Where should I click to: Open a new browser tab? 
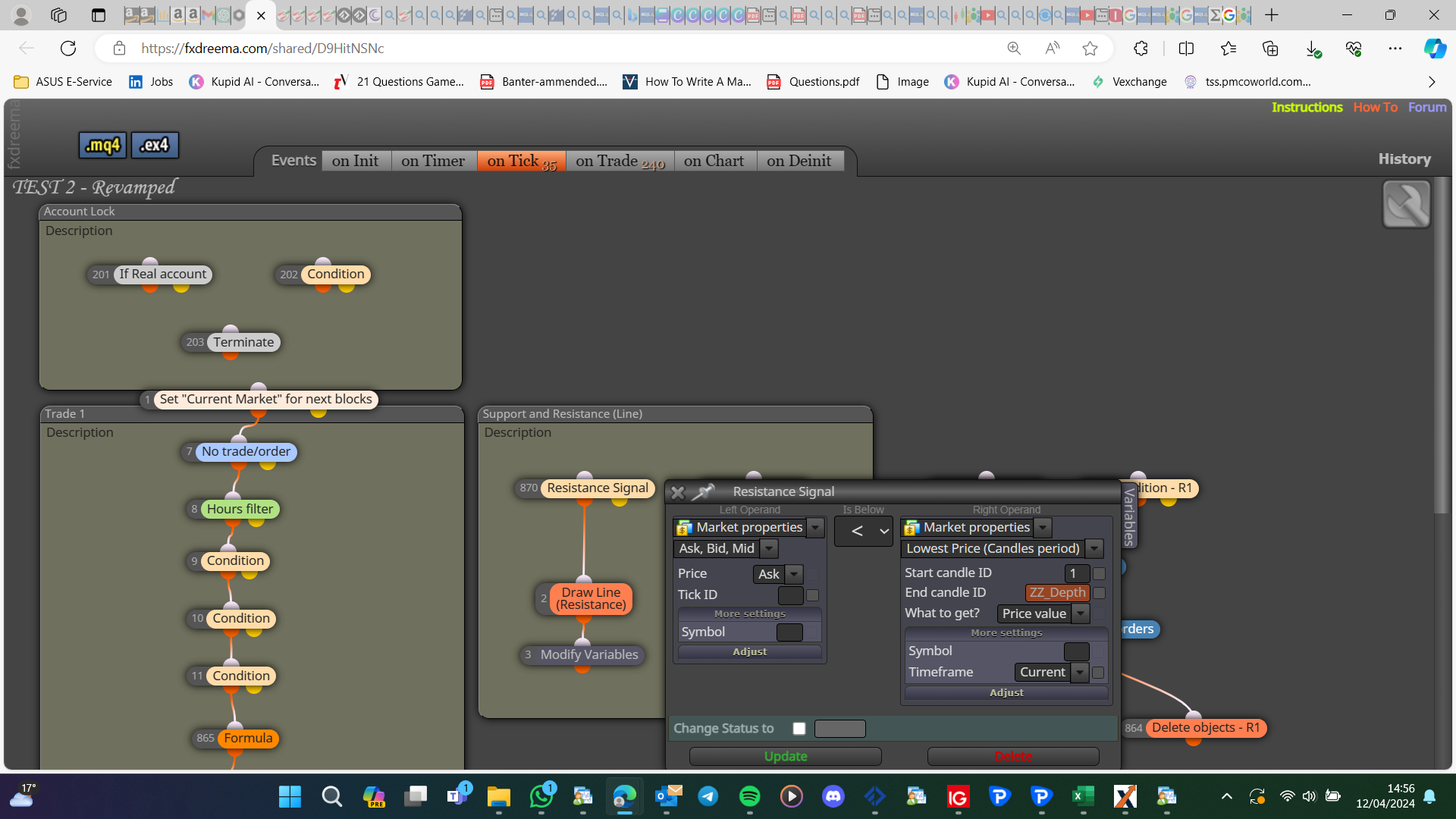pyautogui.click(x=1272, y=15)
